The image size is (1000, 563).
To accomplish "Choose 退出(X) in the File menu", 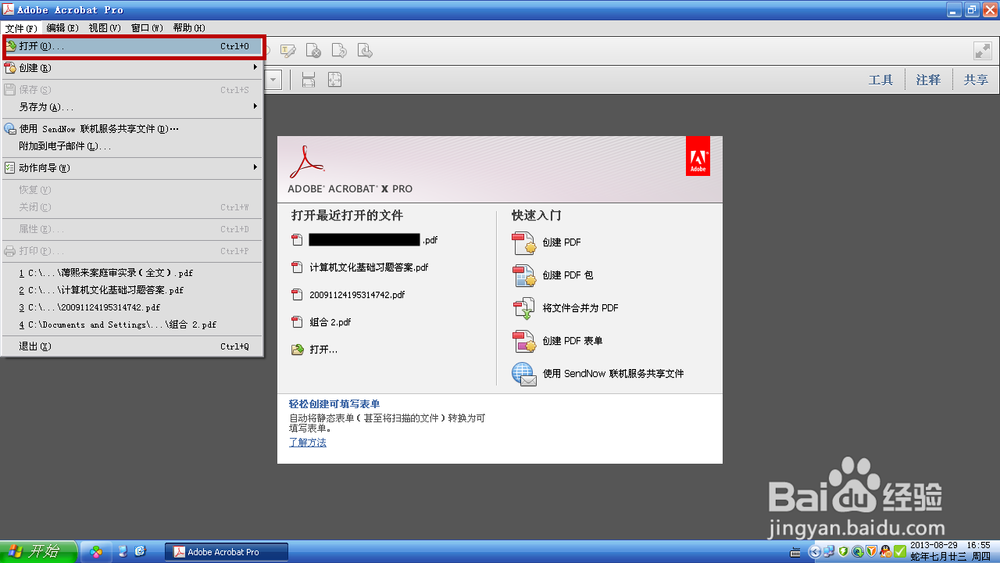I will click(x=133, y=346).
